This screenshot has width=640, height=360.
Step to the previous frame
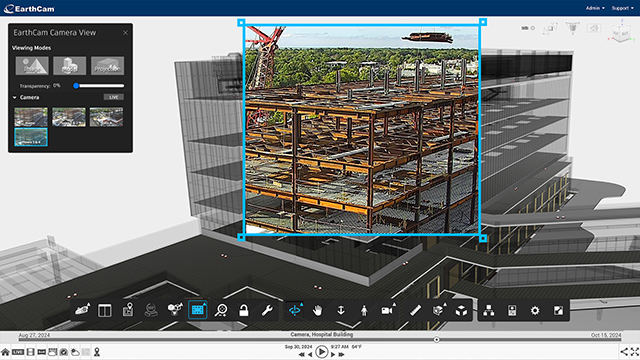pyautogui.click(x=310, y=355)
